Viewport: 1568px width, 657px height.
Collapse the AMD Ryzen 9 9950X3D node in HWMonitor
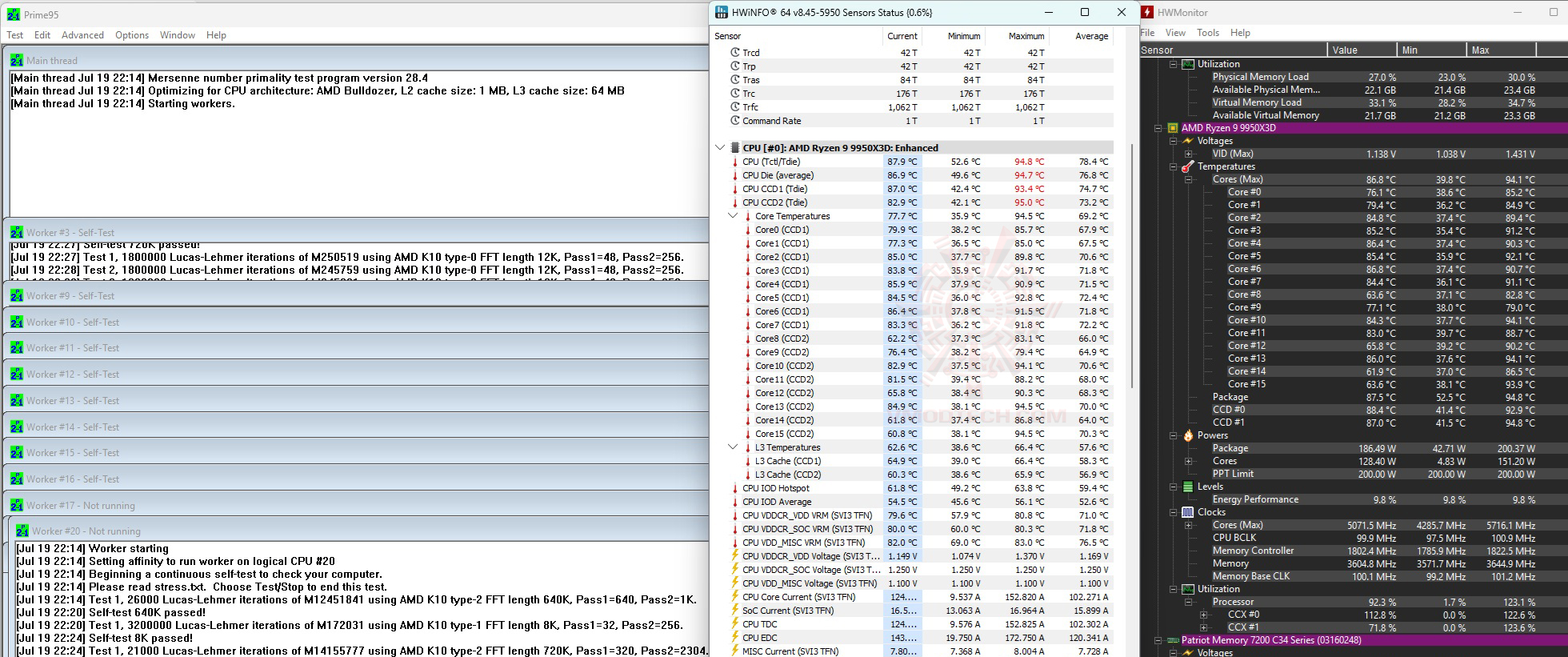point(1158,128)
